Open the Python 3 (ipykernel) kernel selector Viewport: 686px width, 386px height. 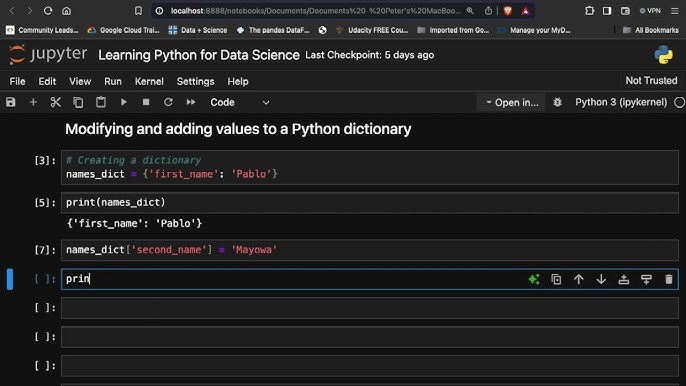click(x=621, y=102)
